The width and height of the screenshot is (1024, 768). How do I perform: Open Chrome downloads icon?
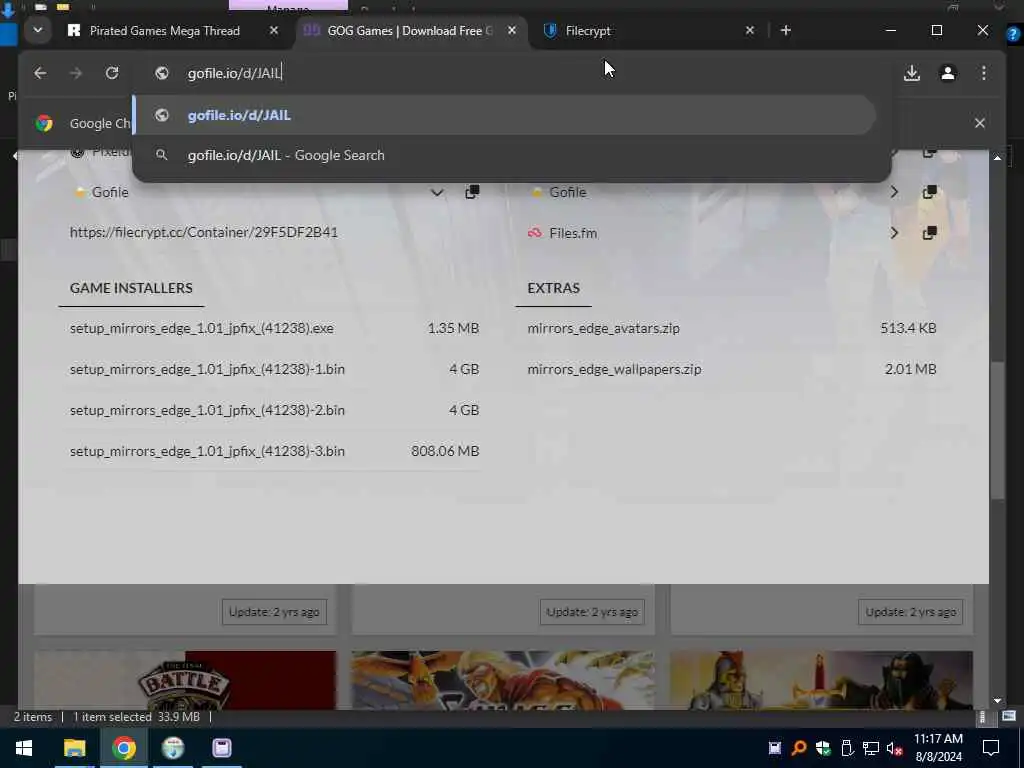pos(912,73)
